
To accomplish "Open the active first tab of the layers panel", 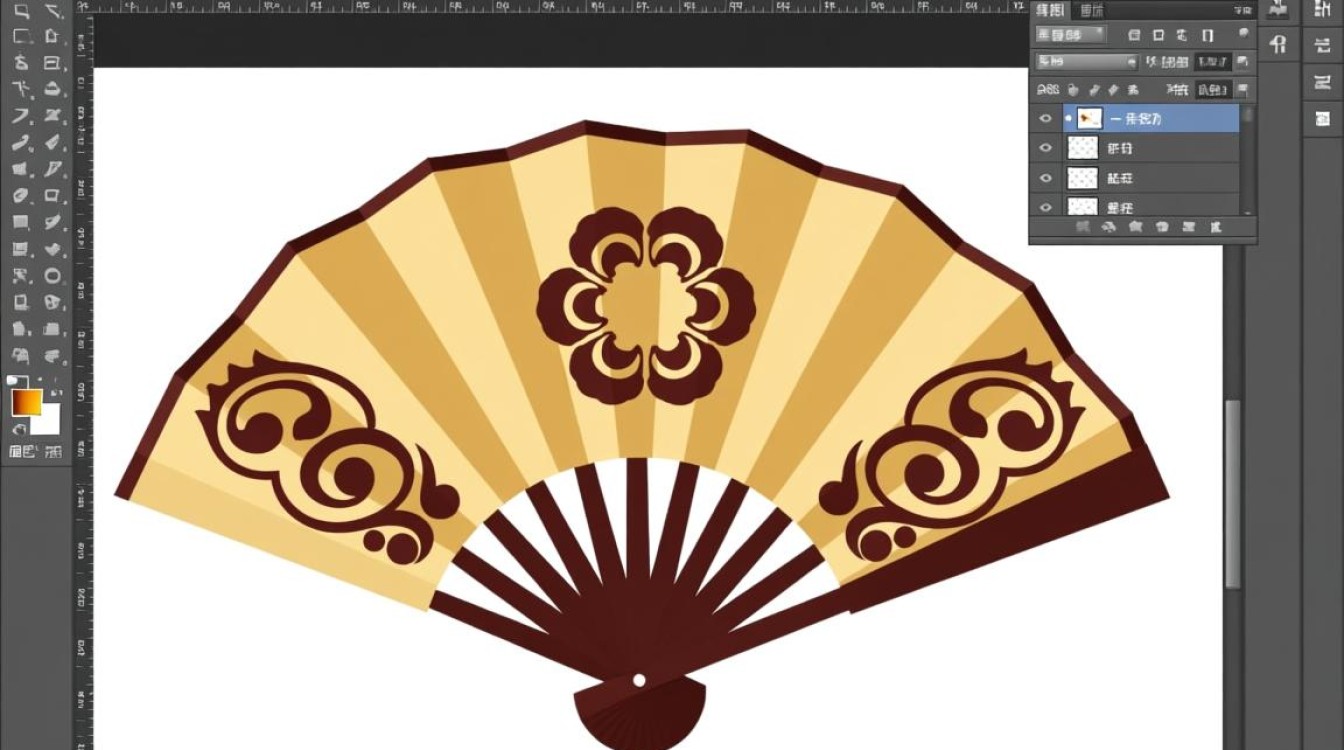I will coord(1050,11).
